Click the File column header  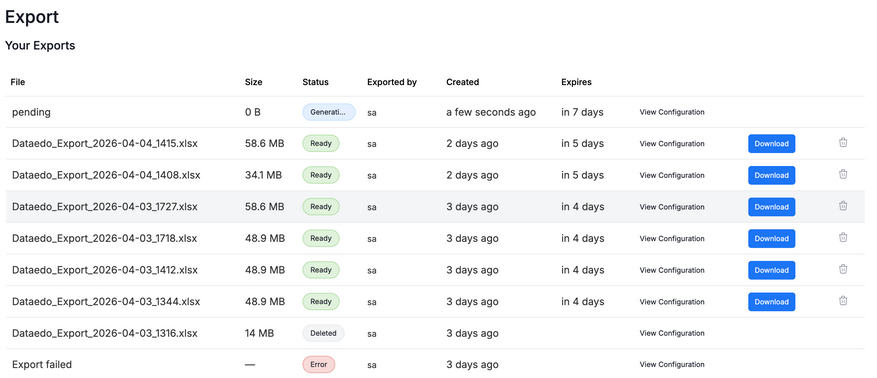18,82
